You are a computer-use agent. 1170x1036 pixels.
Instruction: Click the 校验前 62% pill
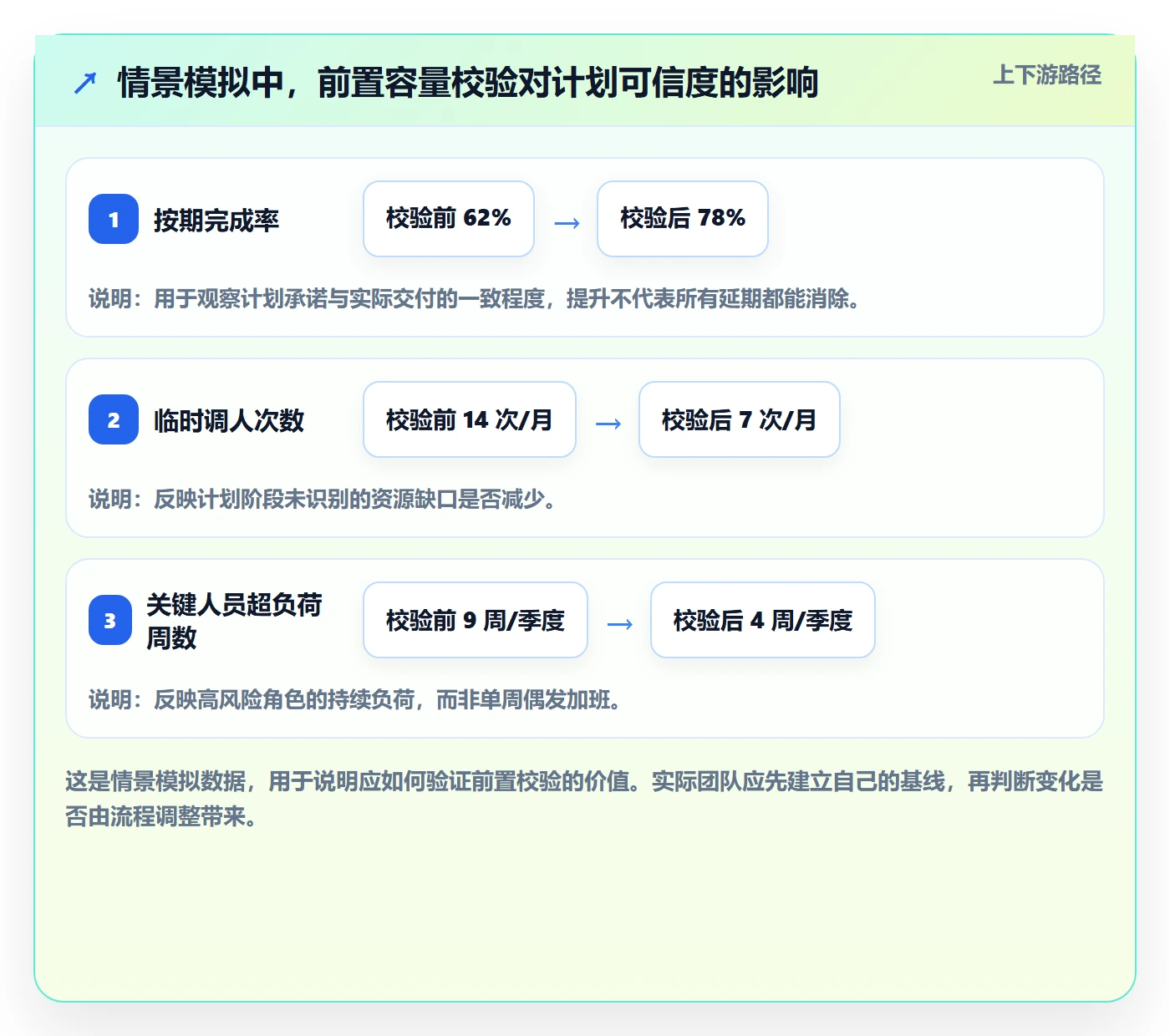coord(449,219)
